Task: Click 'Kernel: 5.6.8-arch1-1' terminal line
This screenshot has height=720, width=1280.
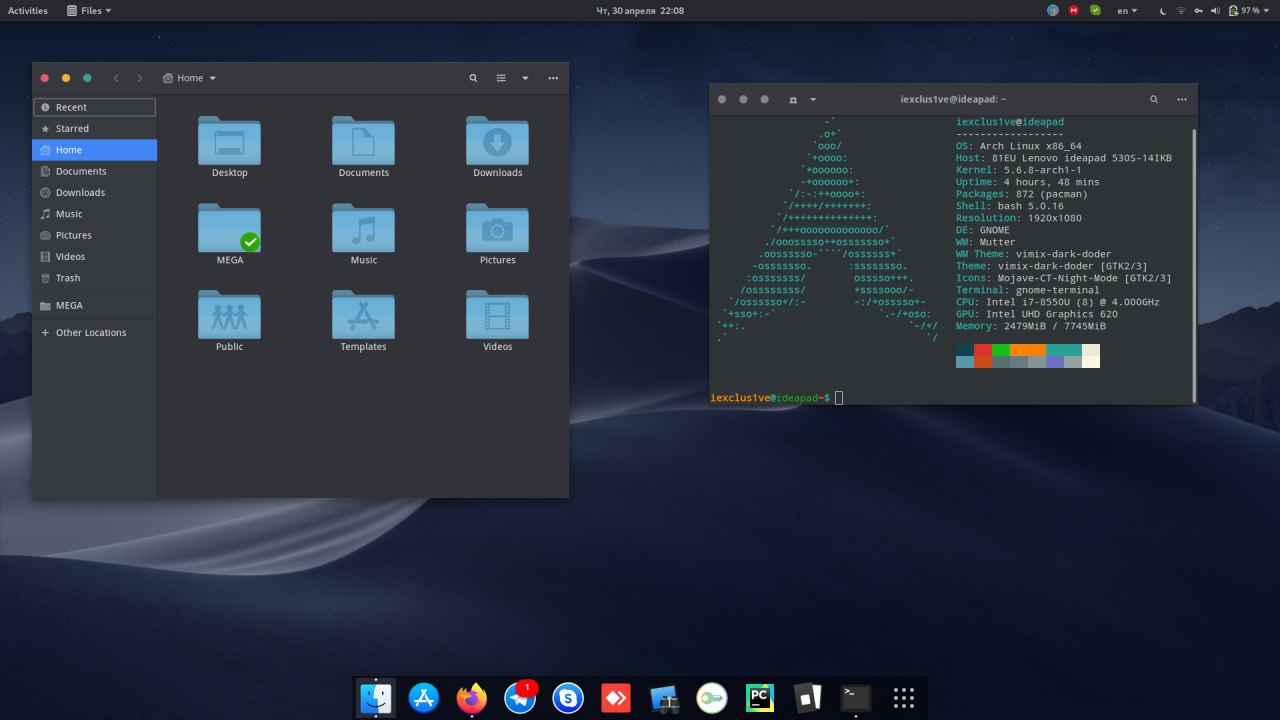Action: point(1018,170)
